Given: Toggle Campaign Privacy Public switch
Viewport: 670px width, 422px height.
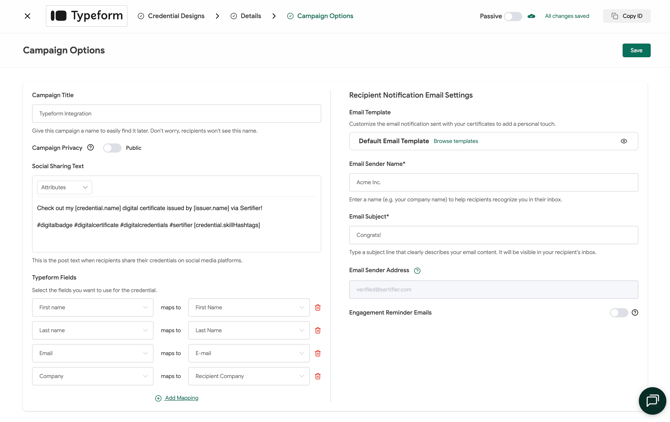Looking at the screenshot, I should coord(112,148).
